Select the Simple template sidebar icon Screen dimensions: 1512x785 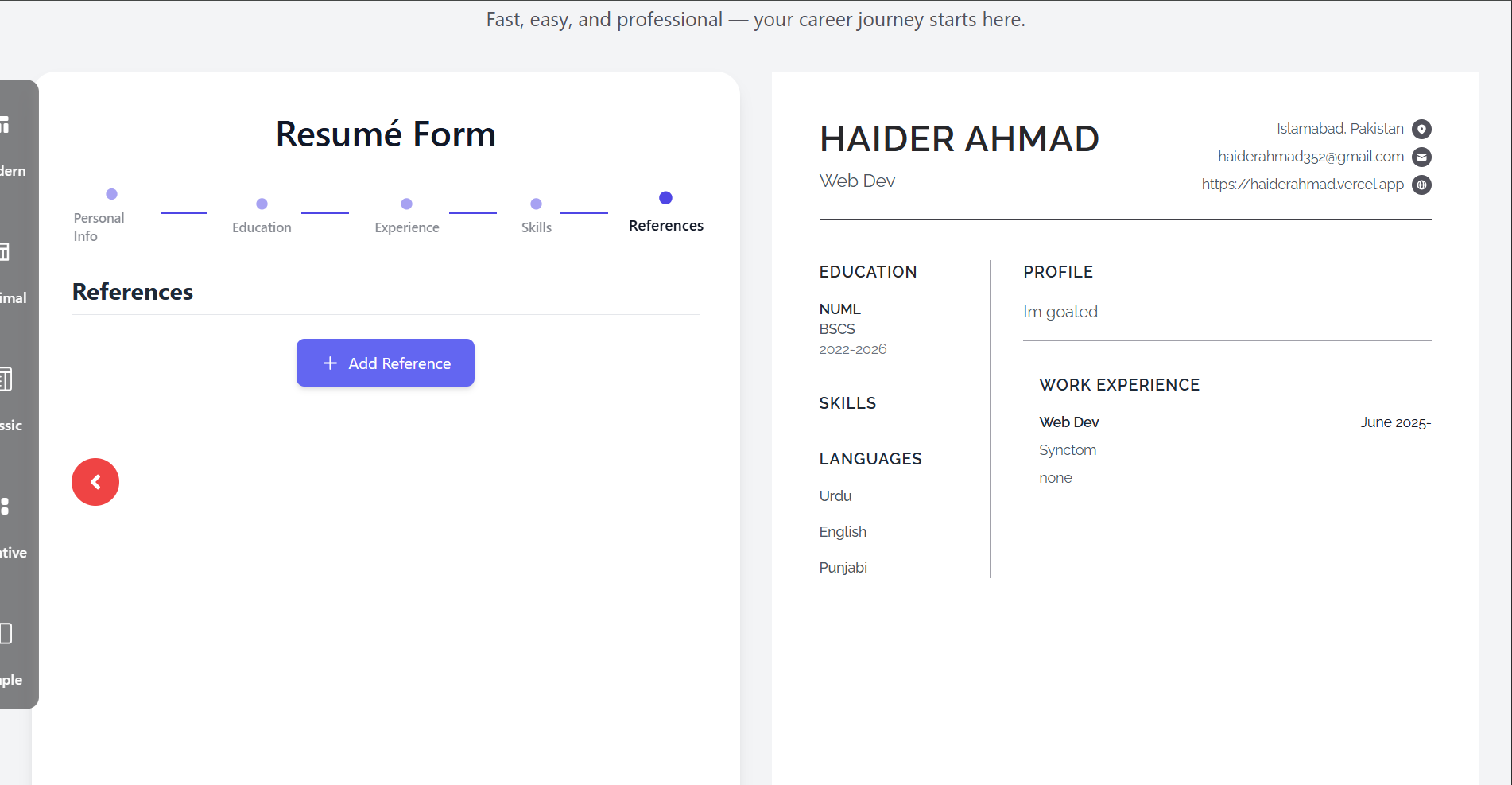point(6,634)
